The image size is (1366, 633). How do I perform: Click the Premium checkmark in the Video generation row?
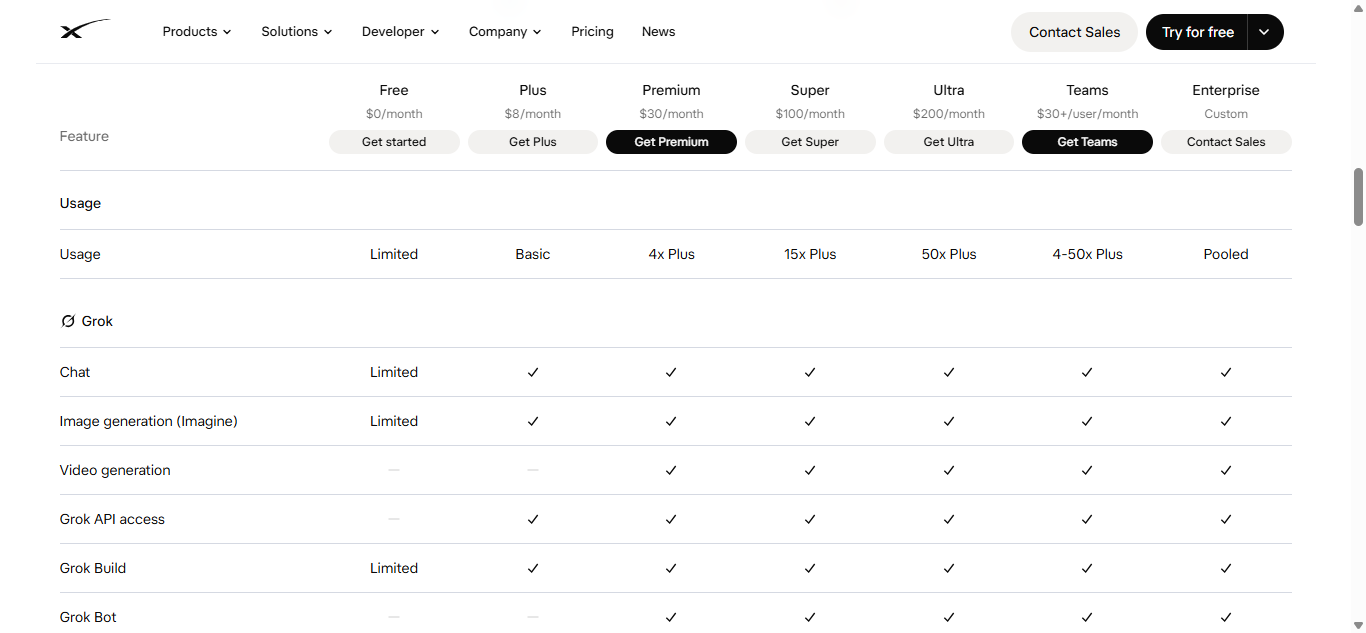pos(671,470)
